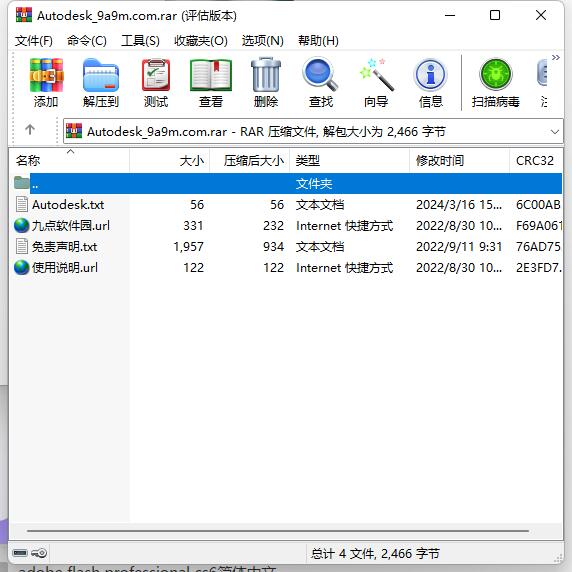Click the drive icon in status bar
The width and height of the screenshot is (572, 572).
pos(20,553)
